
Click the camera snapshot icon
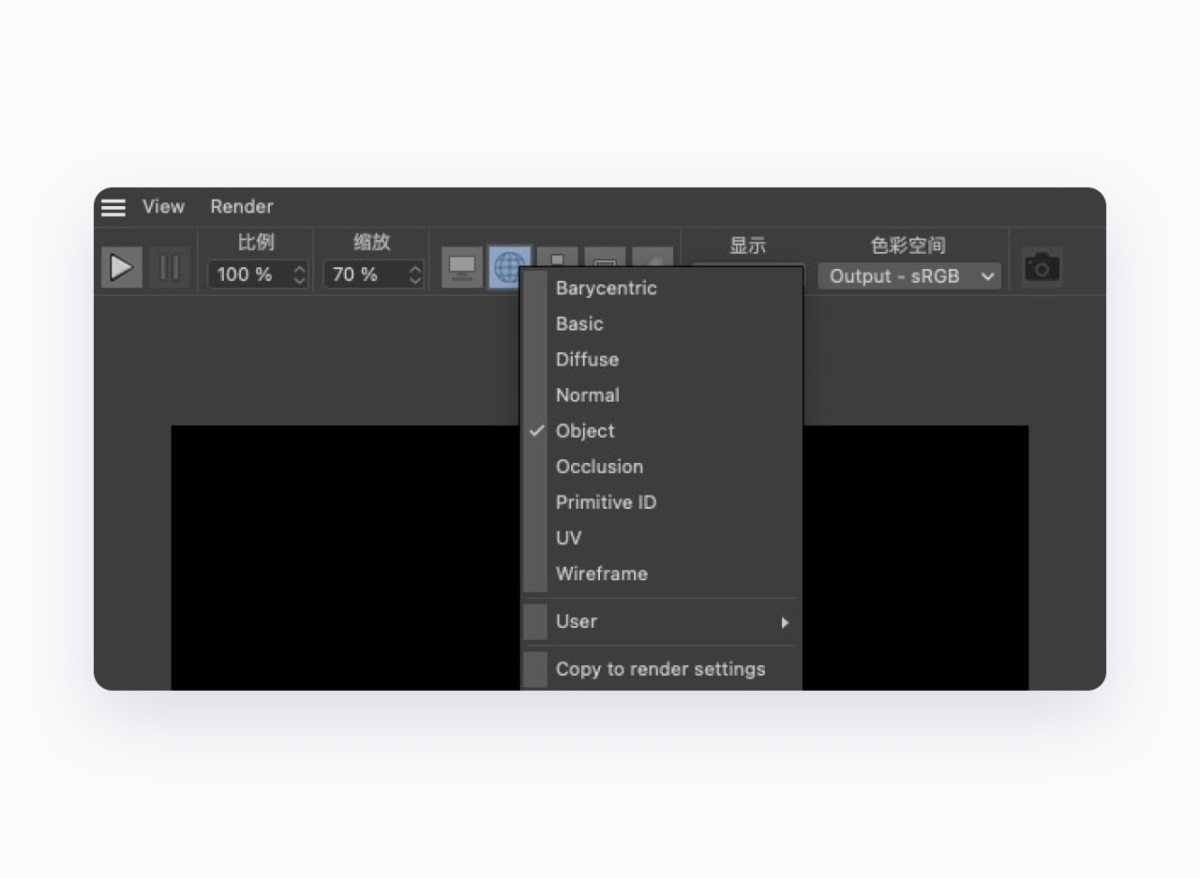(1042, 267)
